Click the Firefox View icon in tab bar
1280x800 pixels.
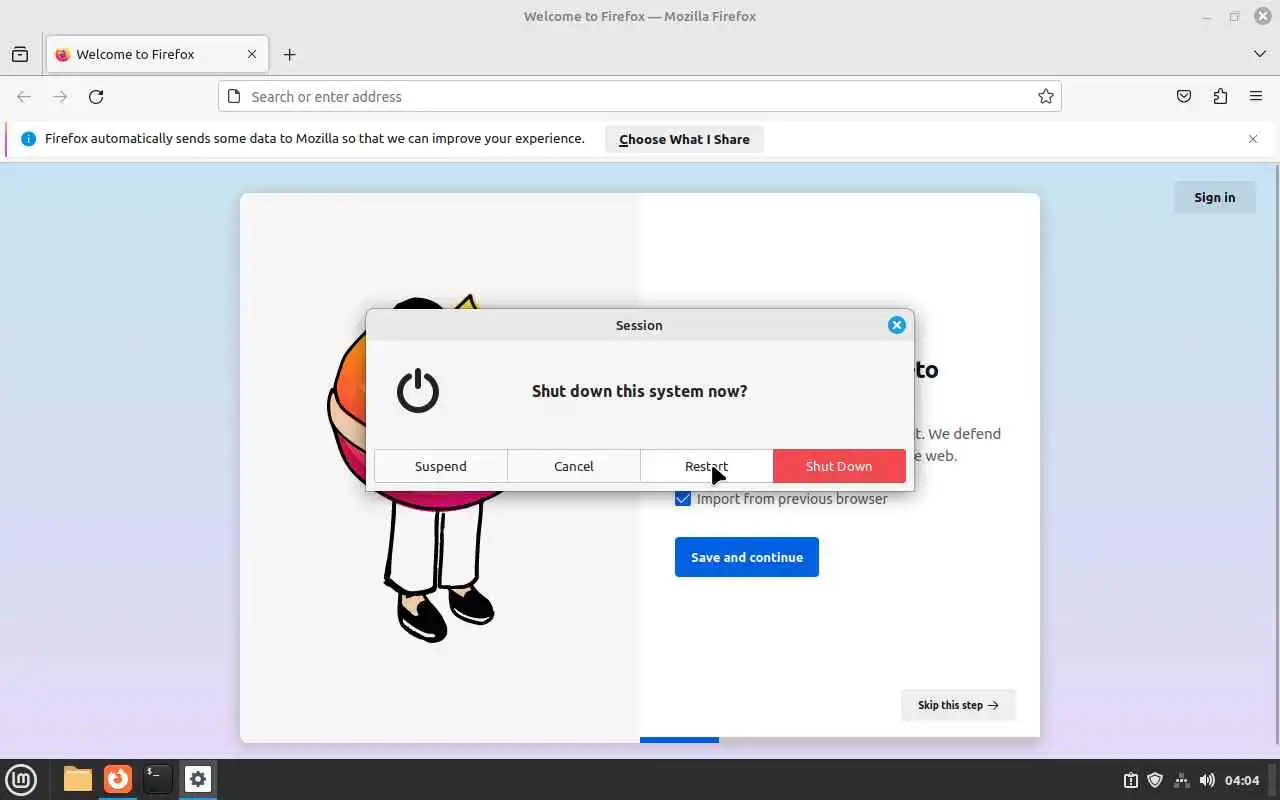click(x=20, y=54)
